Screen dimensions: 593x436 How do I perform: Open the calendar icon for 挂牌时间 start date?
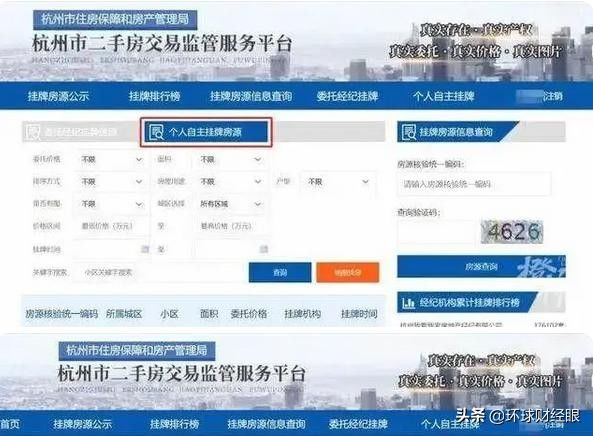[145, 249]
